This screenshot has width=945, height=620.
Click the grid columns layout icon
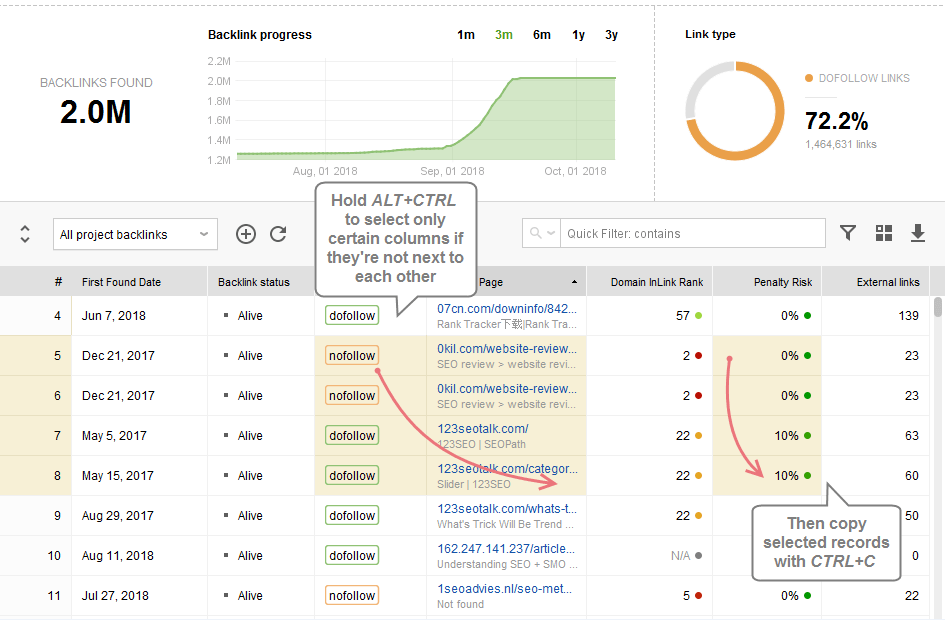883,233
